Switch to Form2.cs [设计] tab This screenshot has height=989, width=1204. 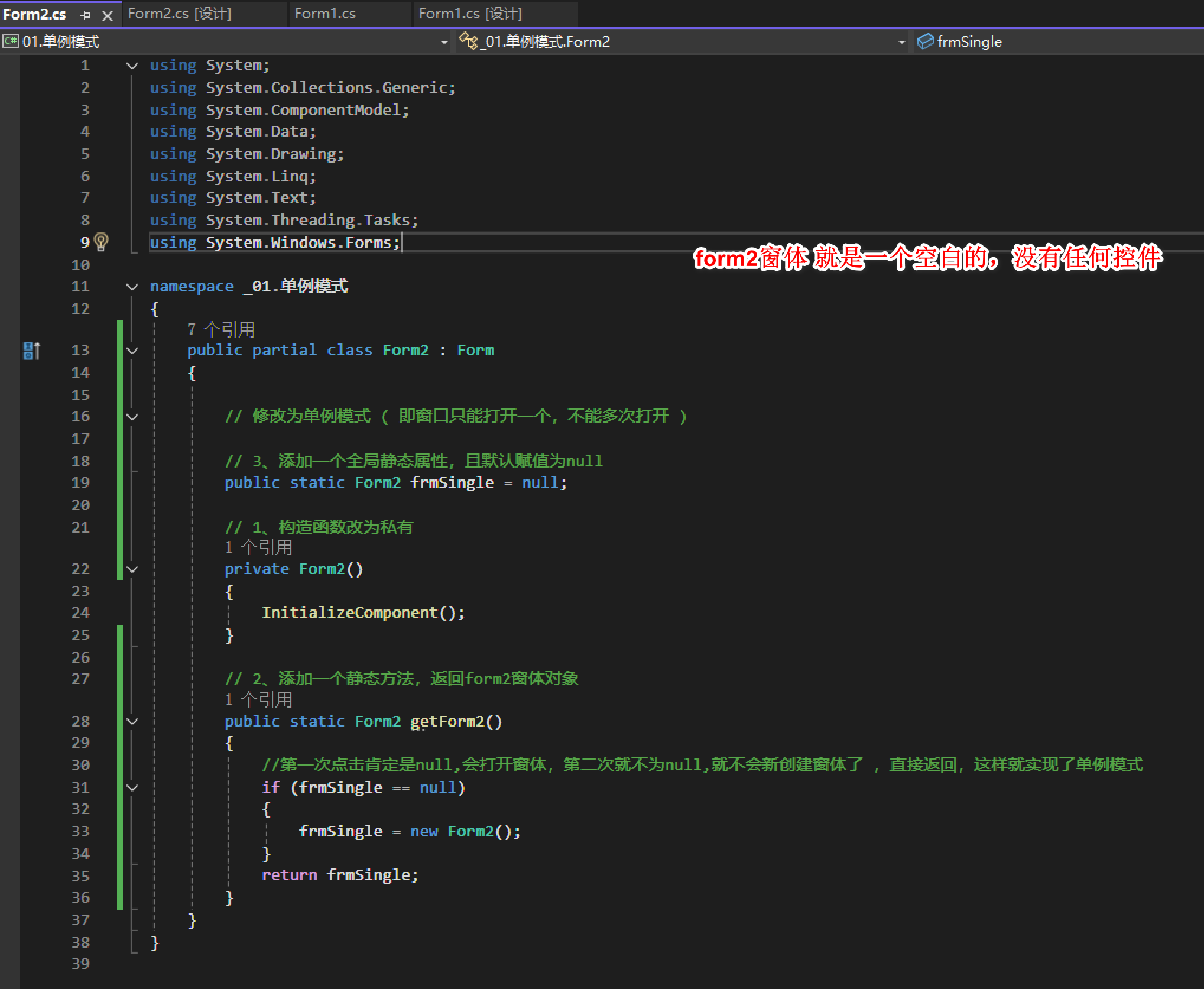(x=179, y=14)
